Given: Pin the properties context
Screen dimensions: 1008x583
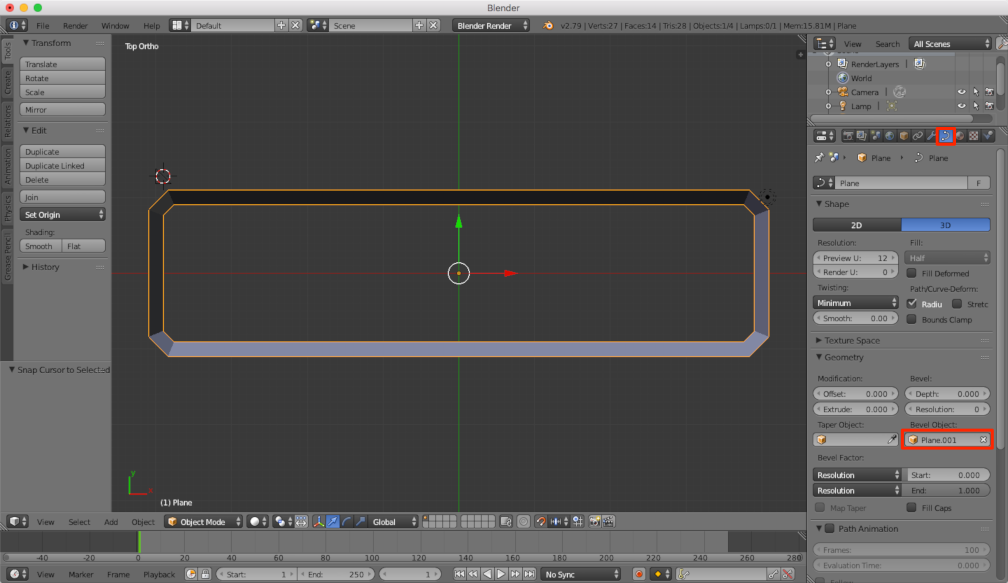Looking at the screenshot, I should pyautogui.click(x=819, y=157).
